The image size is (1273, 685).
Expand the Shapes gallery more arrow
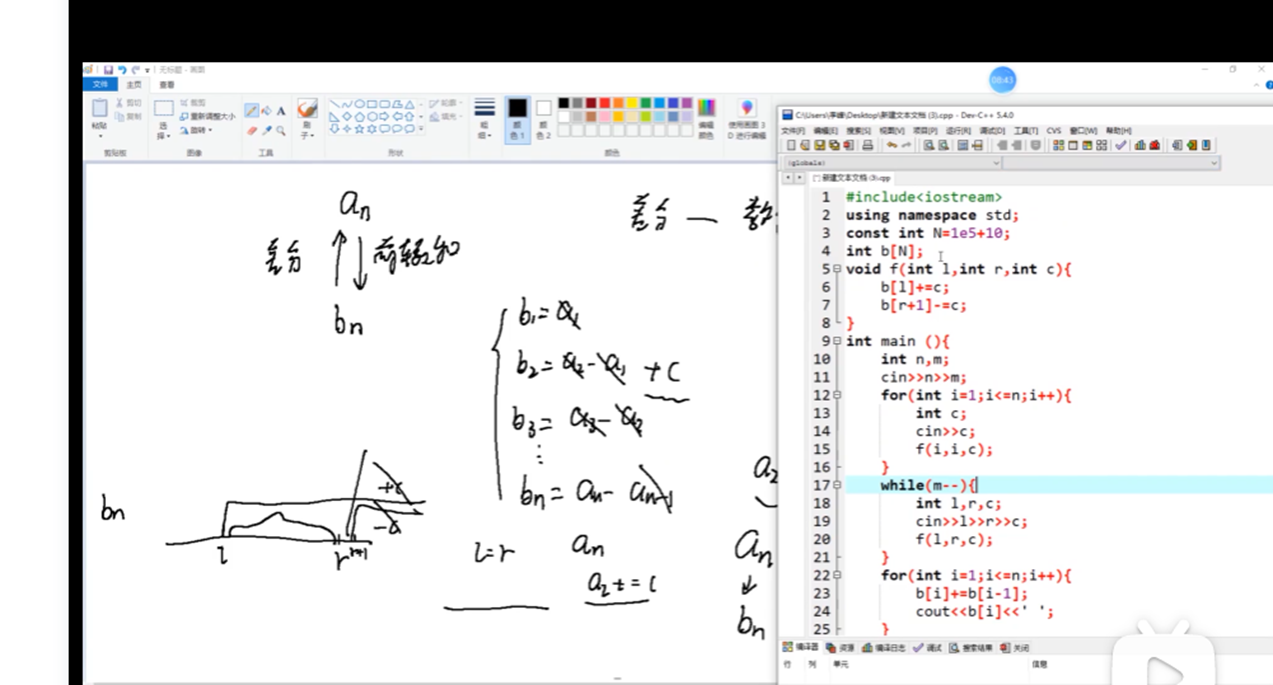click(x=421, y=128)
